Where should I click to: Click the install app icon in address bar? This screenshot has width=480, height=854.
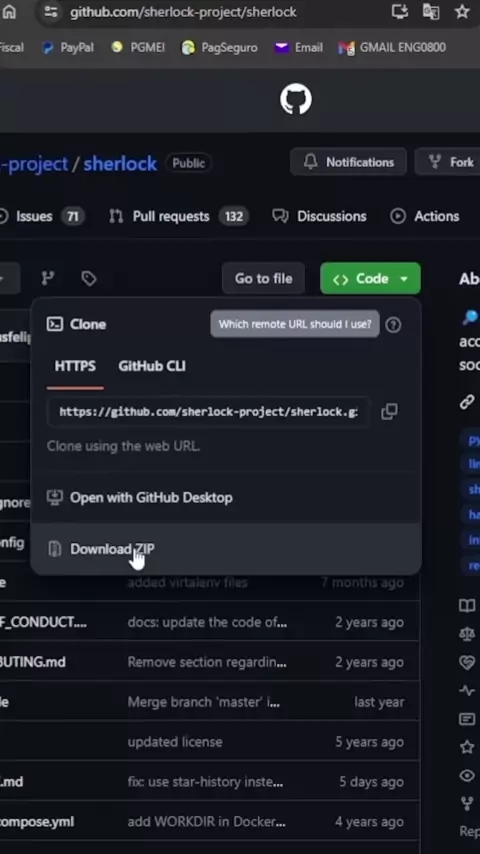coord(399,11)
